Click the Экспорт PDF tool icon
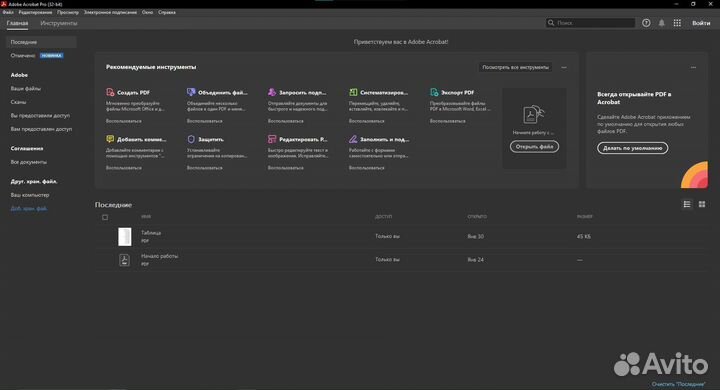 [434, 92]
